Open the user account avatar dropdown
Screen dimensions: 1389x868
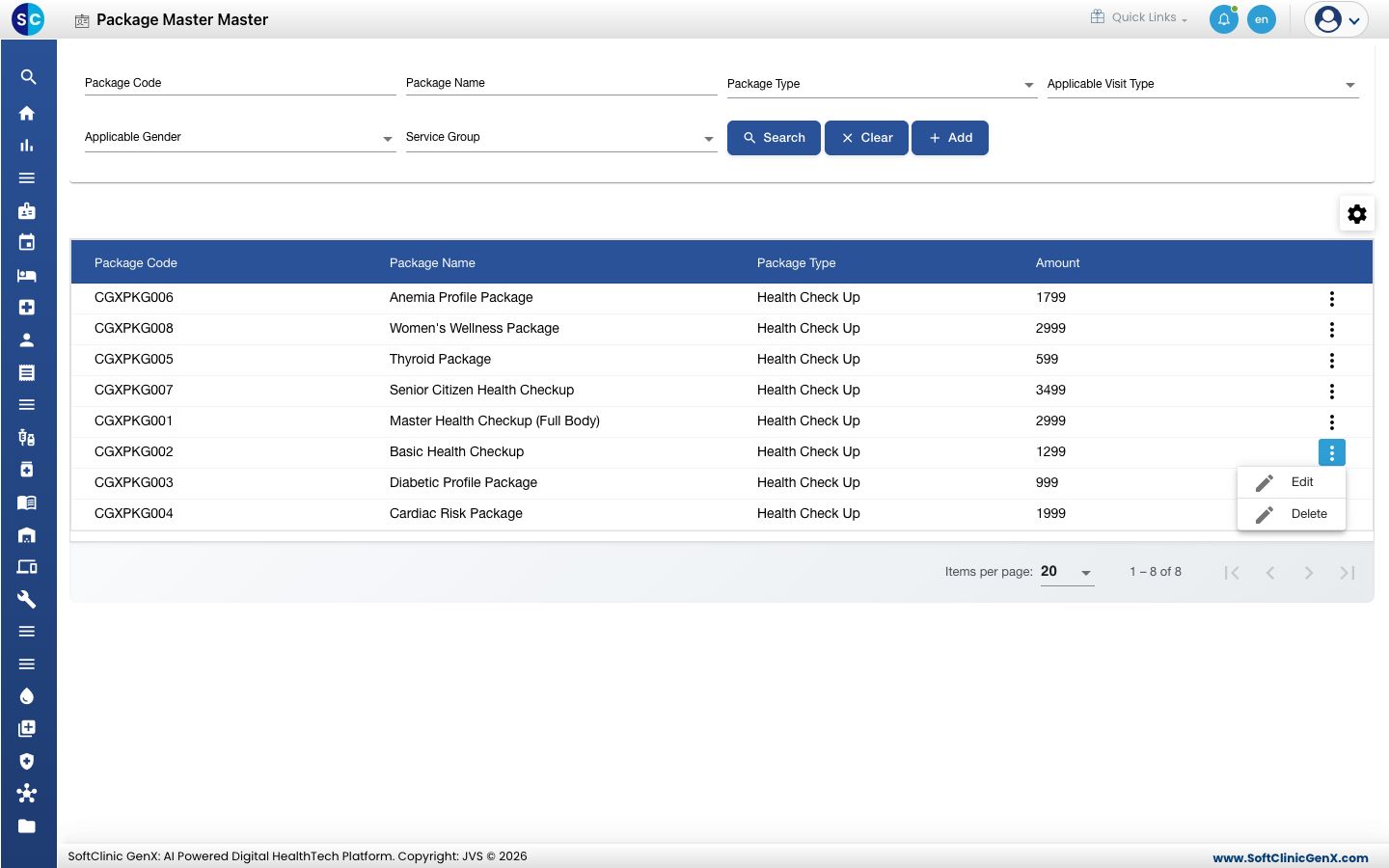coord(1337,19)
